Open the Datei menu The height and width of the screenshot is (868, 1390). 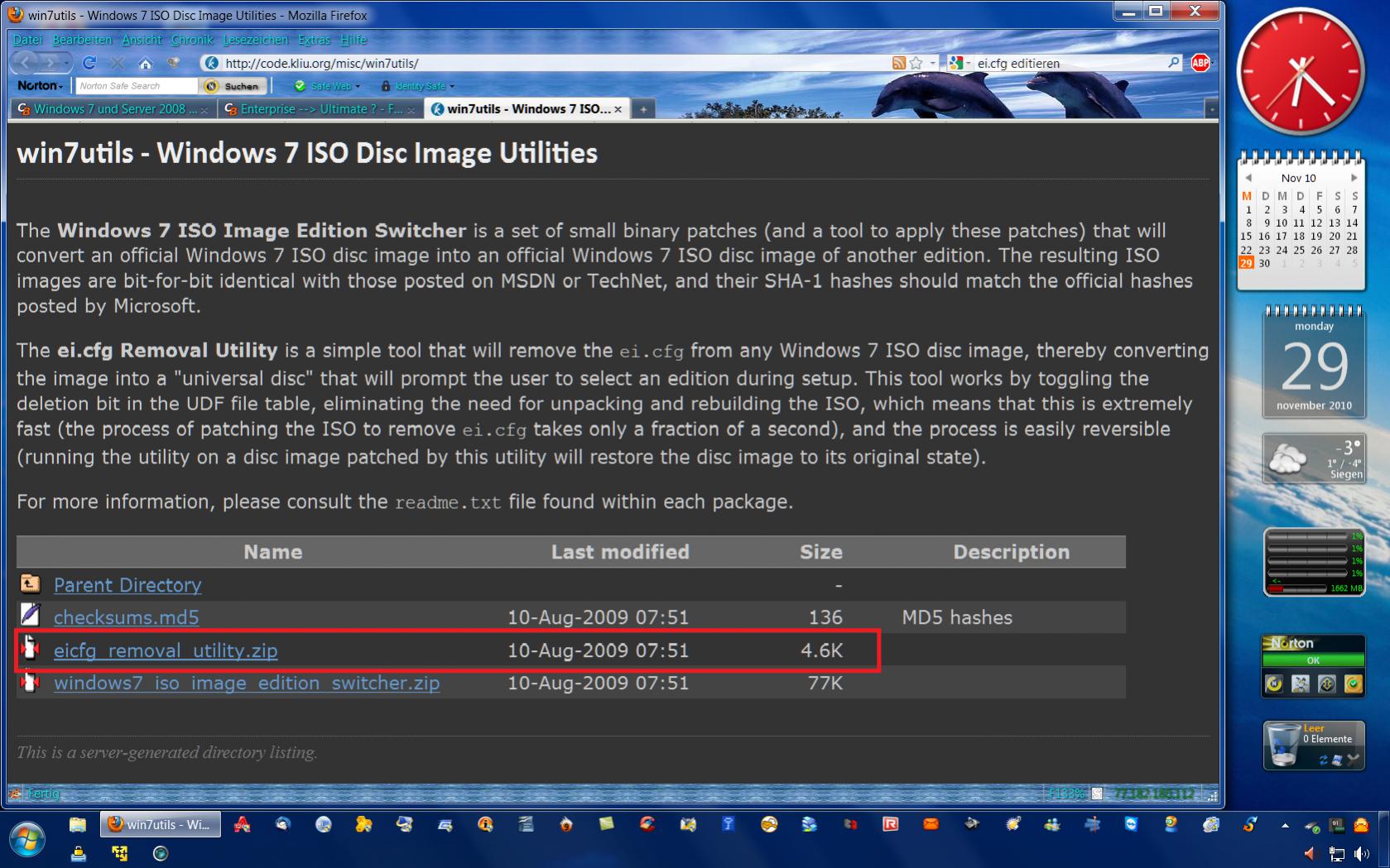point(27,40)
